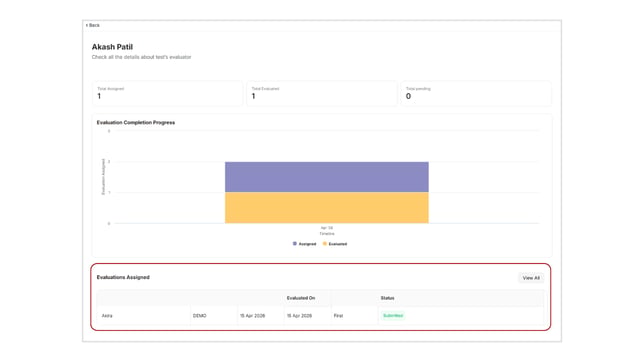Open View All evaluations assigned

point(531,278)
